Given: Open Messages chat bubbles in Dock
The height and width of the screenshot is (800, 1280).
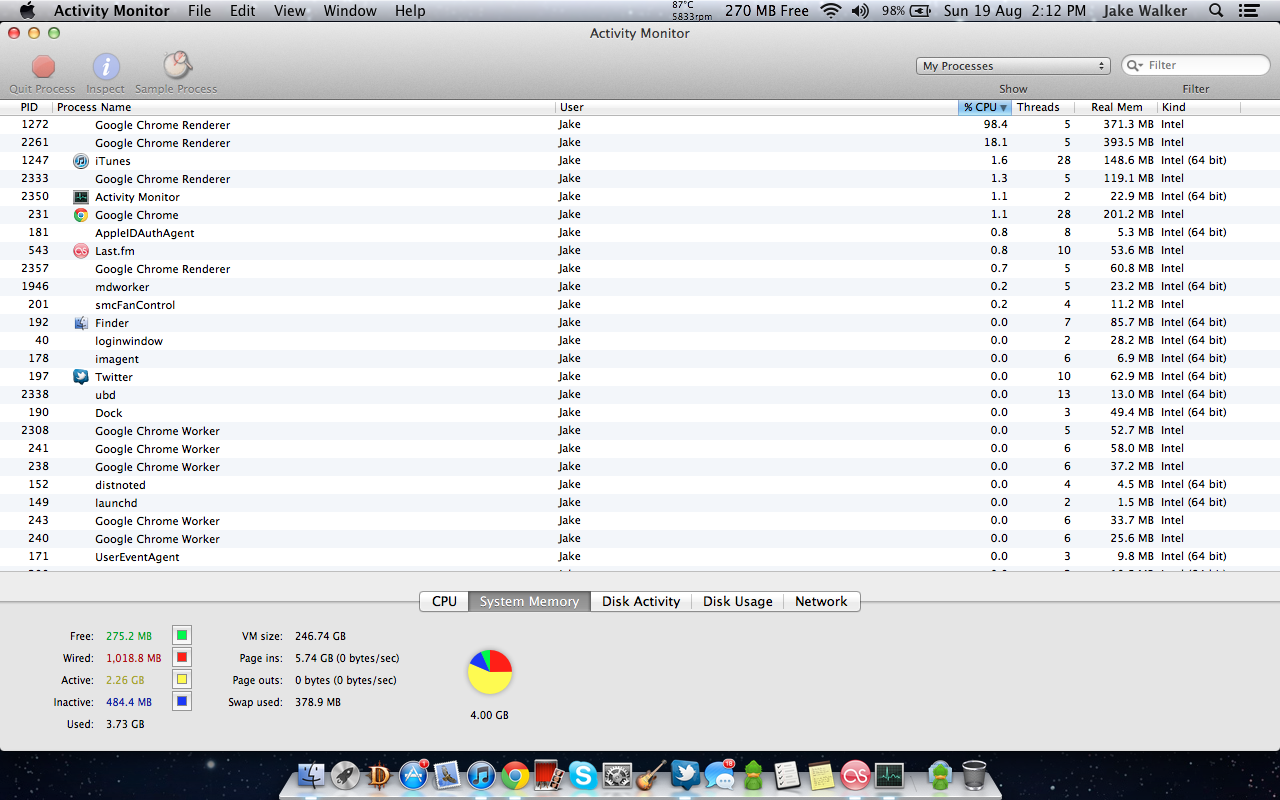Looking at the screenshot, I should tap(719, 775).
